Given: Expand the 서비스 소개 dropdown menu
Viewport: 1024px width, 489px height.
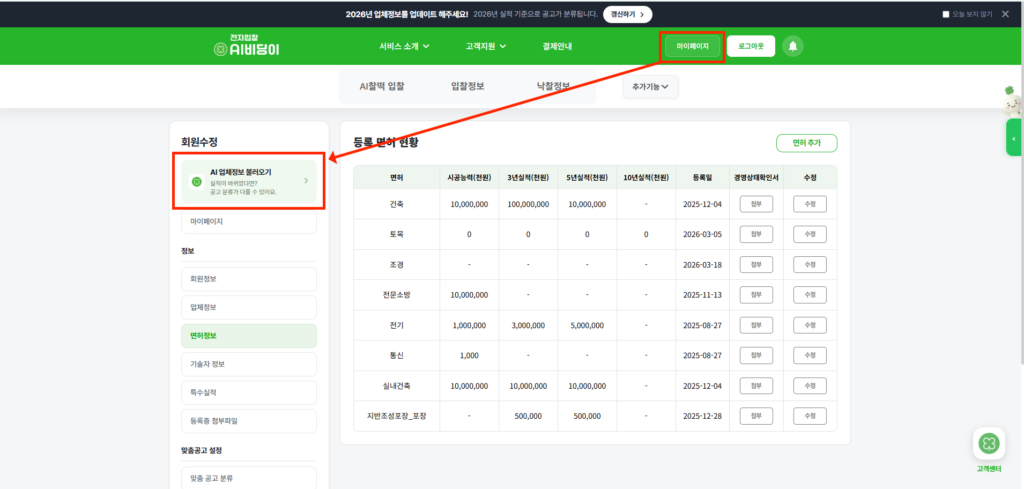Looking at the screenshot, I should [404, 46].
